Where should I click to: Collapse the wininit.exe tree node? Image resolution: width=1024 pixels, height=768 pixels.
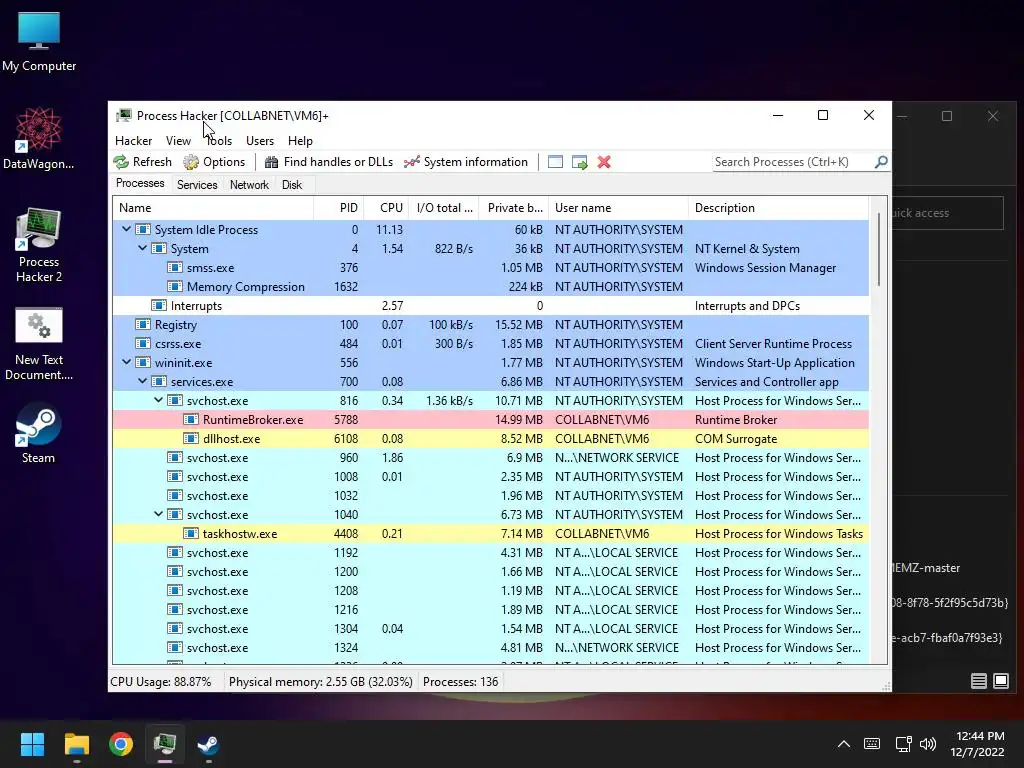127,362
